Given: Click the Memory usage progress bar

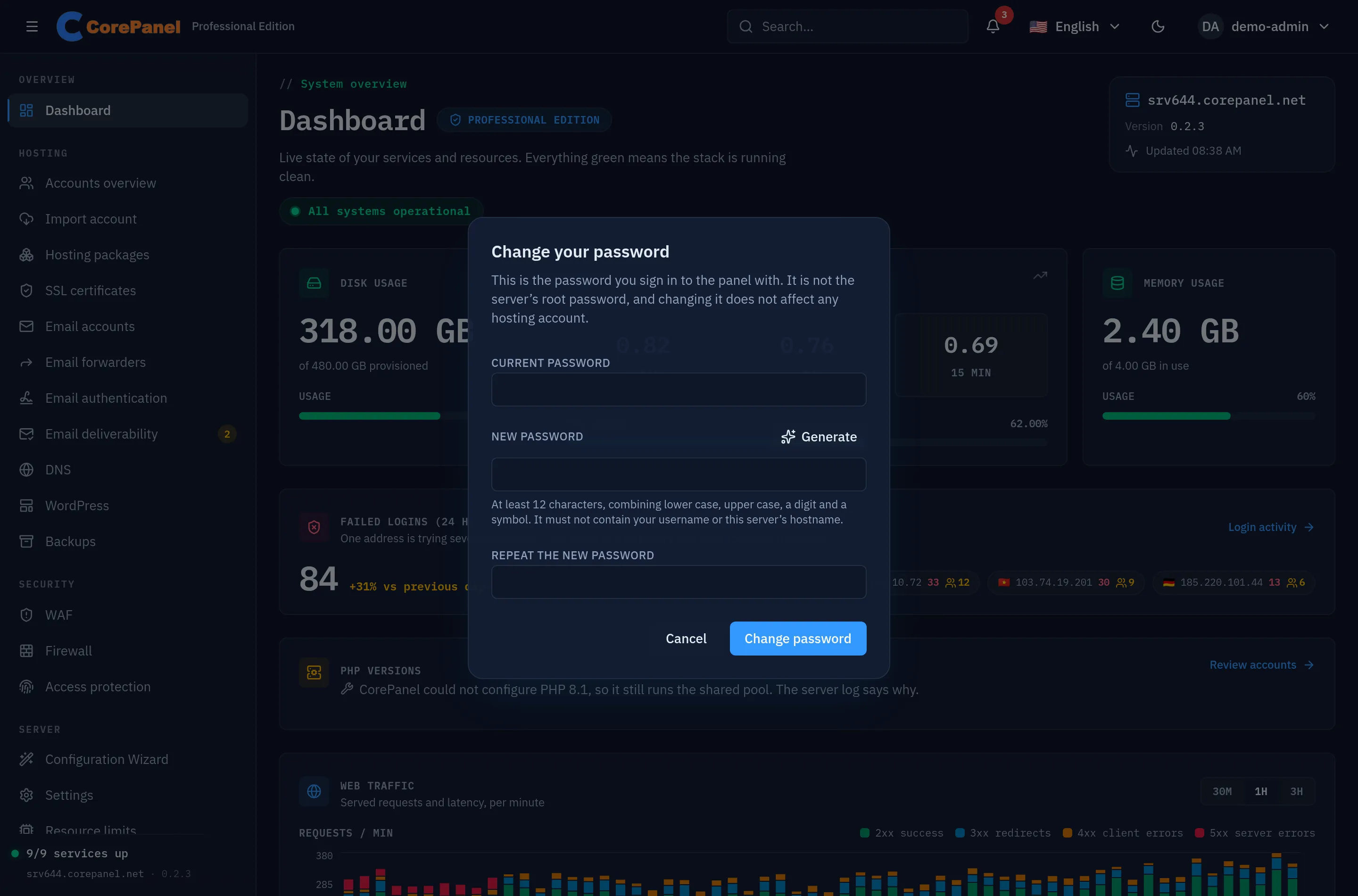Looking at the screenshot, I should pyautogui.click(x=1209, y=416).
